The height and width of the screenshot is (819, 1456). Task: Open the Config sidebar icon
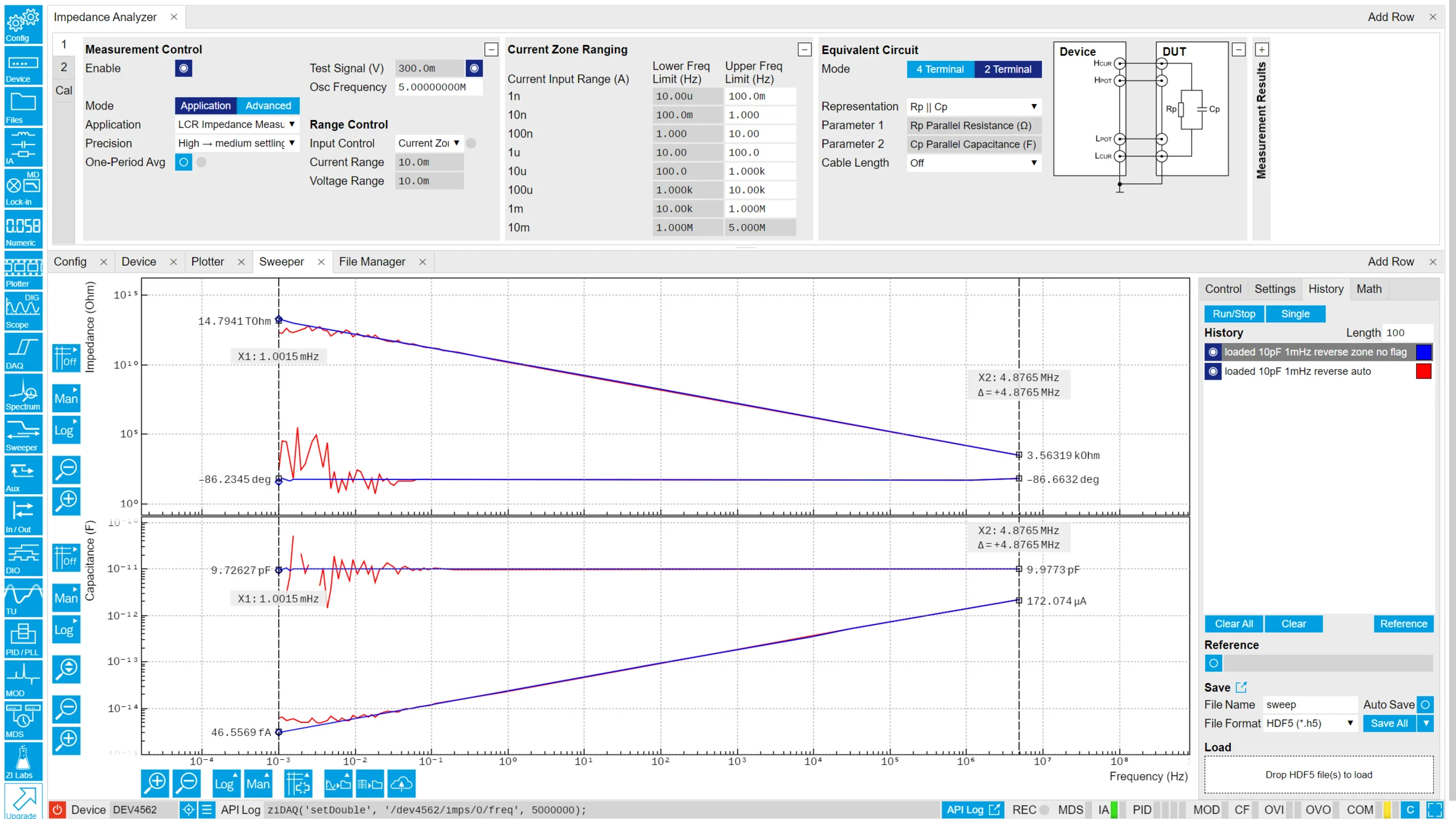click(23, 24)
